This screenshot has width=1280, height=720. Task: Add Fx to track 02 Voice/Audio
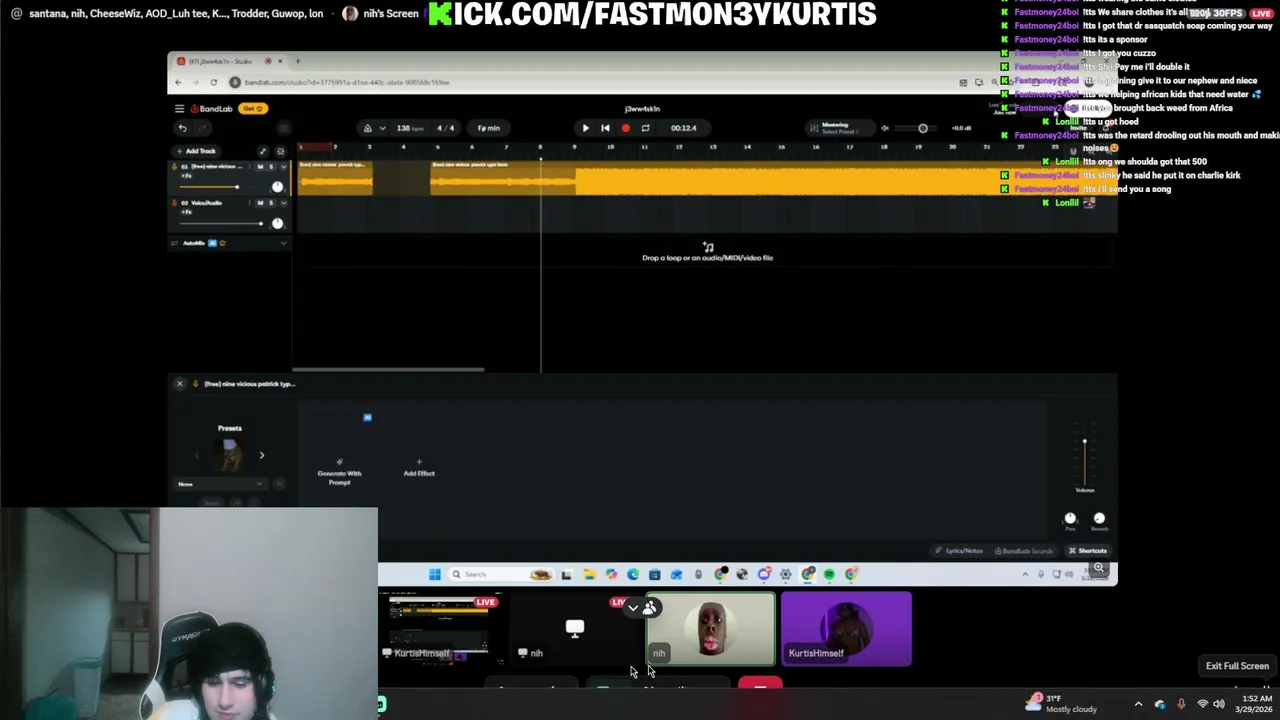[186, 212]
